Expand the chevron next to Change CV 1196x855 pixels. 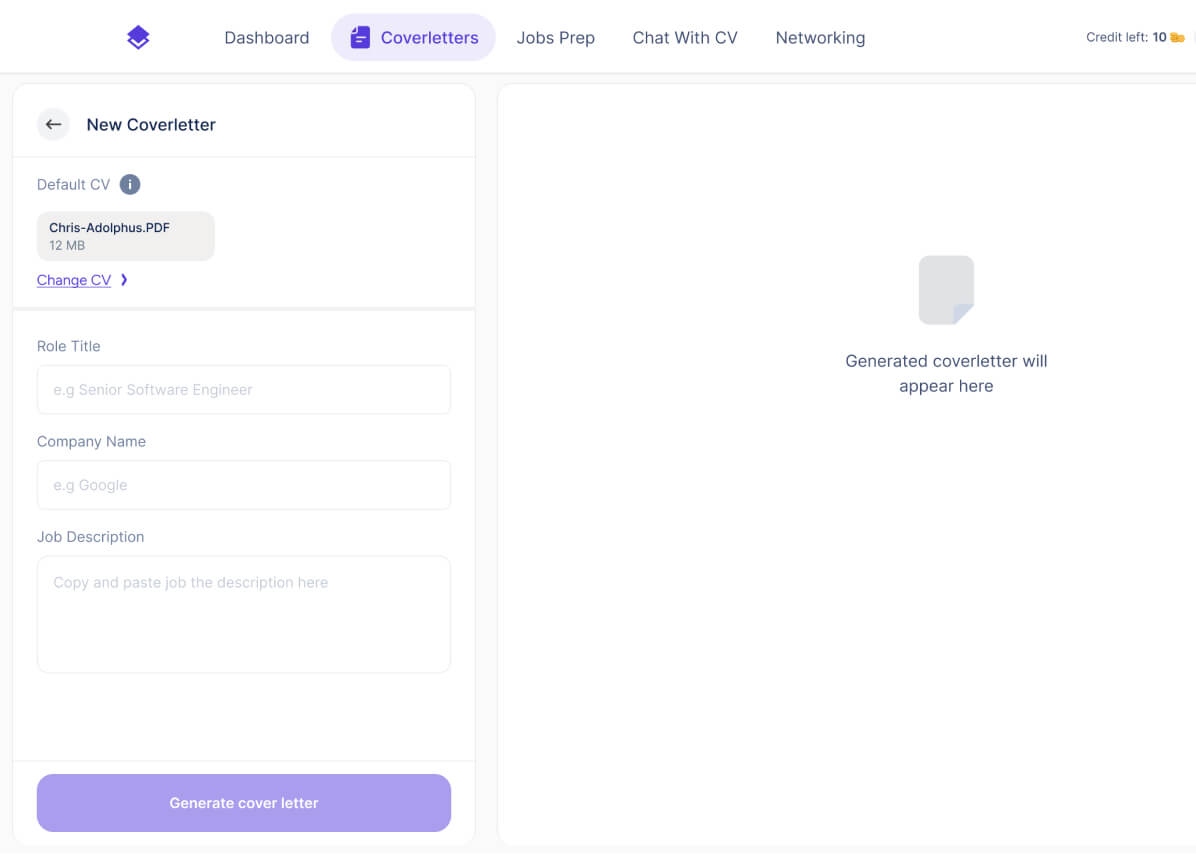click(124, 280)
